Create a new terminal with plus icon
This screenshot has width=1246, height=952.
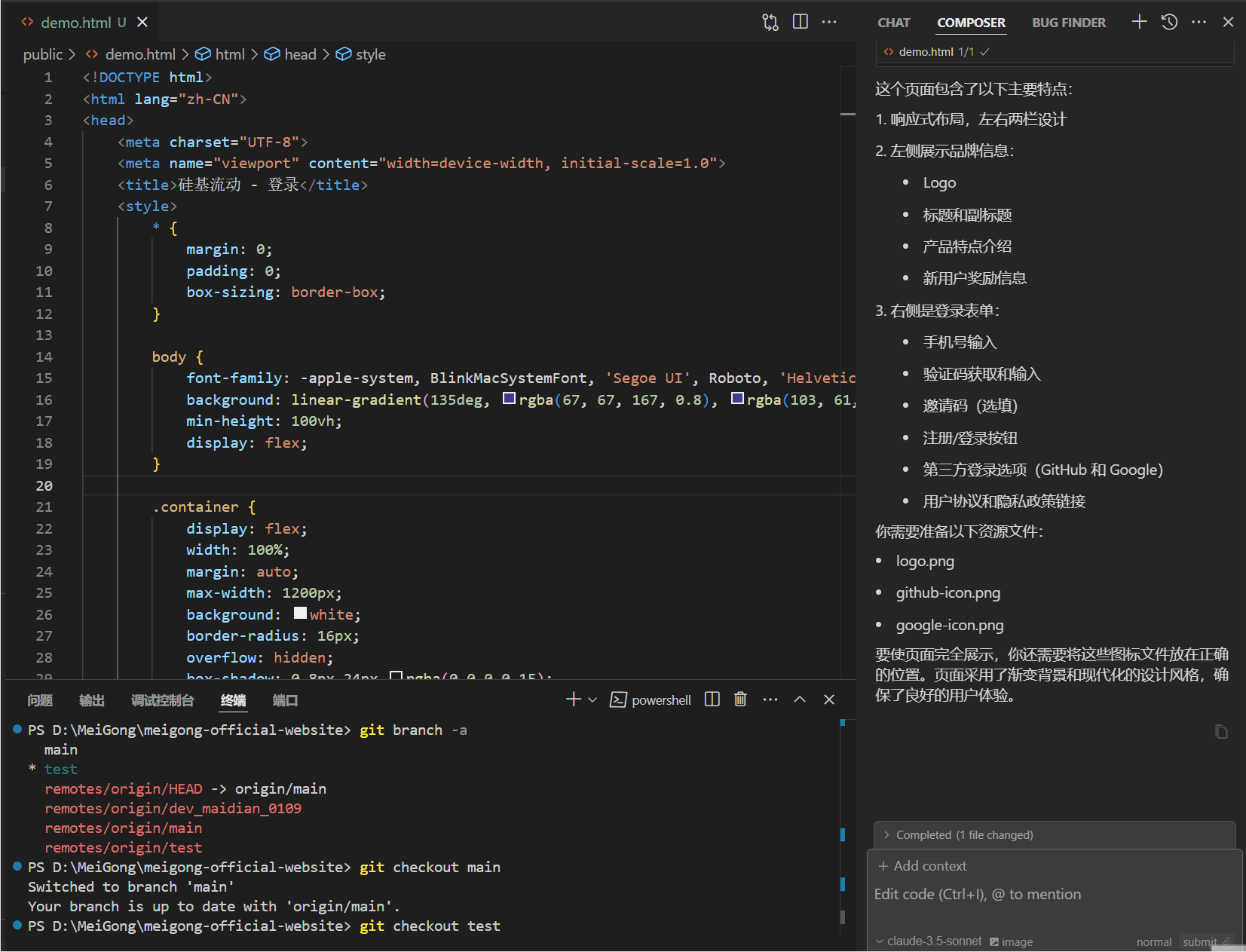point(573,699)
